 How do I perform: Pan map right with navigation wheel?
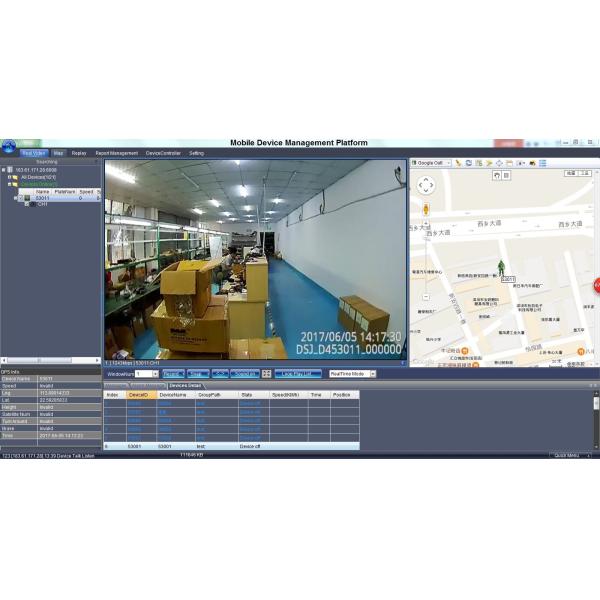pos(432,185)
